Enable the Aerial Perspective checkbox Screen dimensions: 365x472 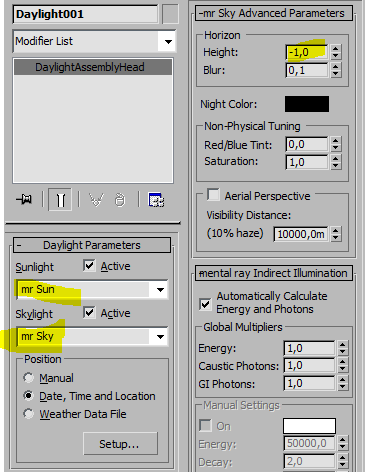click(x=213, y=195)
